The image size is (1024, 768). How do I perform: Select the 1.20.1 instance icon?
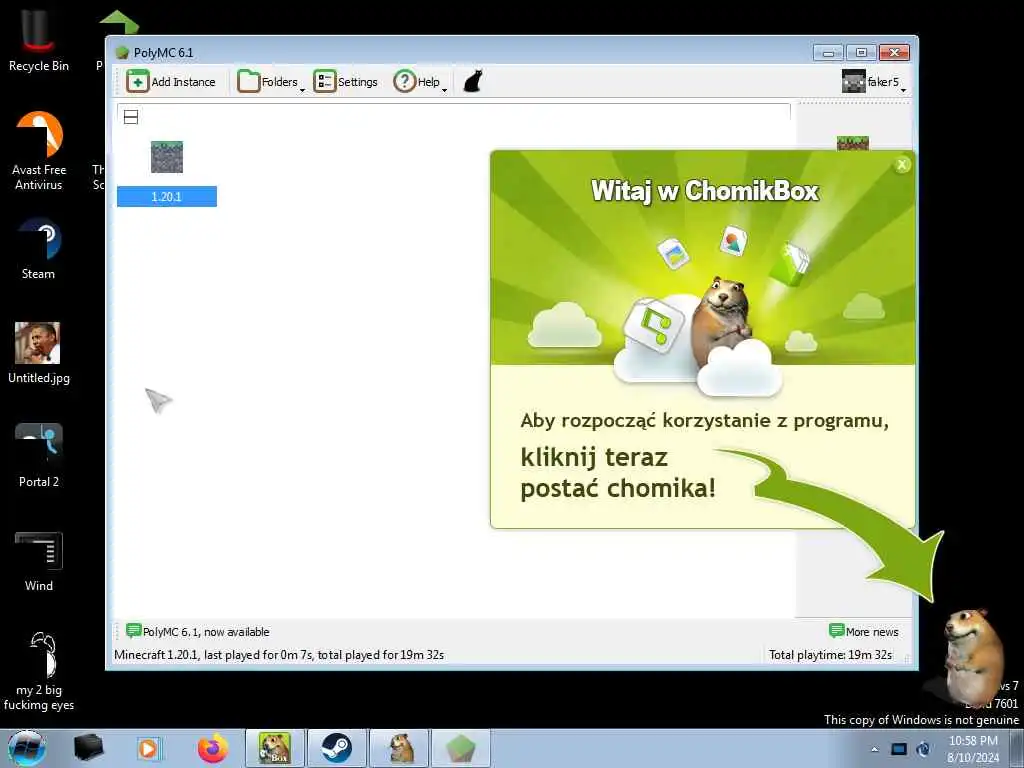coord(167,157)
